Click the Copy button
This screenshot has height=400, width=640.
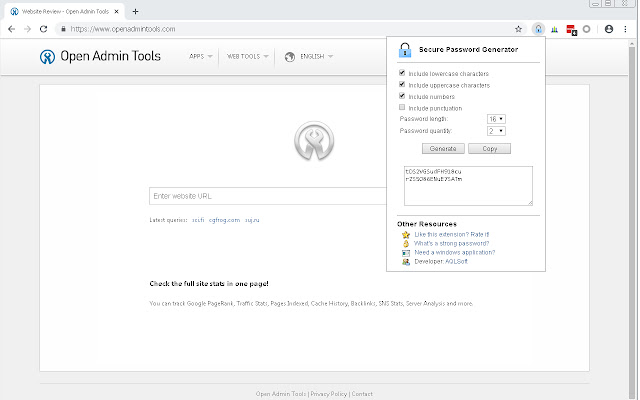tap(489, 149)
